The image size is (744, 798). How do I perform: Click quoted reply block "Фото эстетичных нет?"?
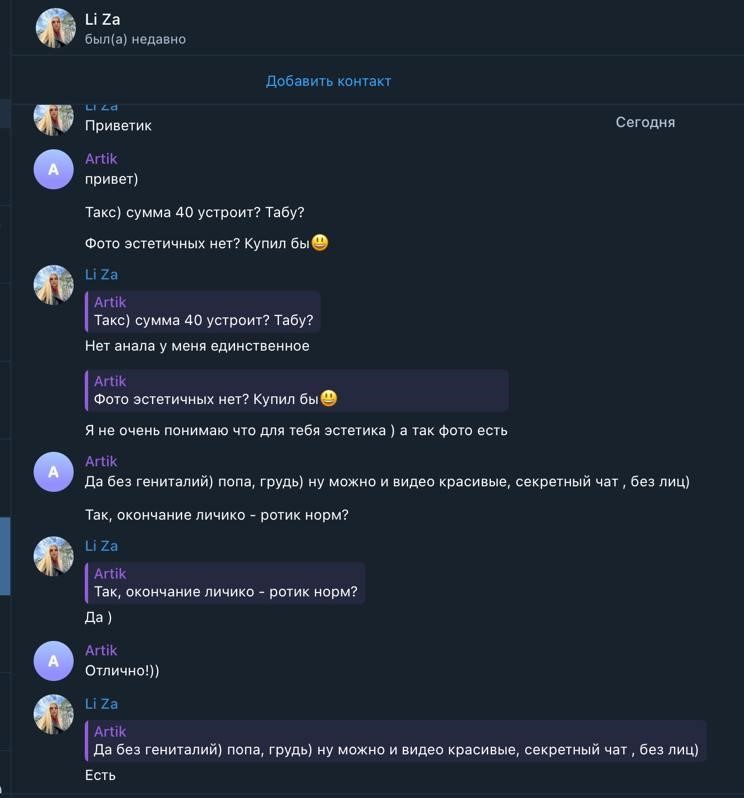(297, 390)
